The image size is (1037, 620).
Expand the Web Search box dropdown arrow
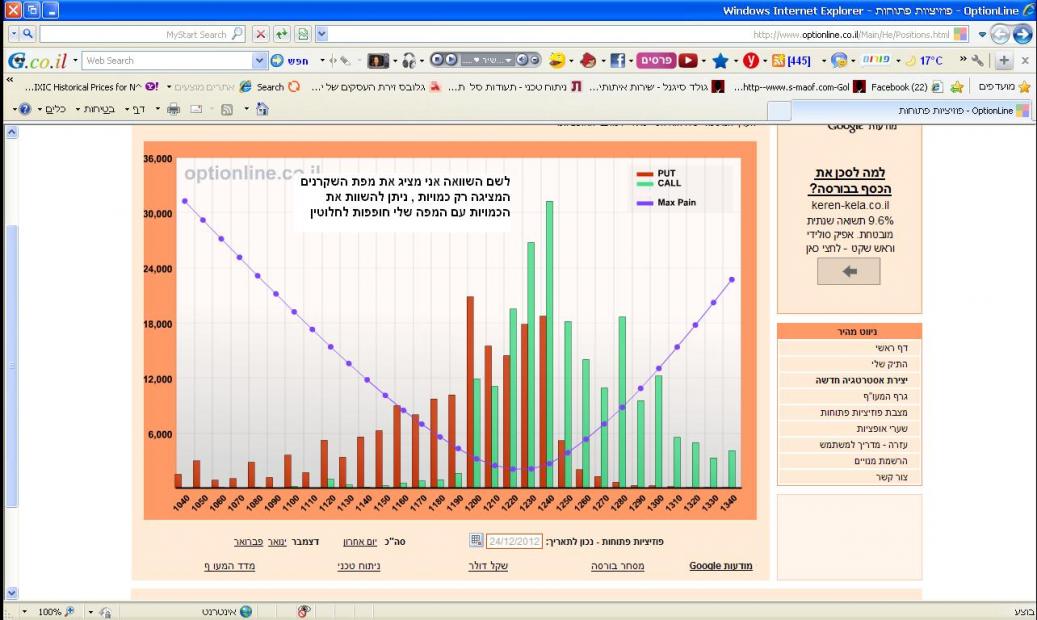tap(261, 61)
